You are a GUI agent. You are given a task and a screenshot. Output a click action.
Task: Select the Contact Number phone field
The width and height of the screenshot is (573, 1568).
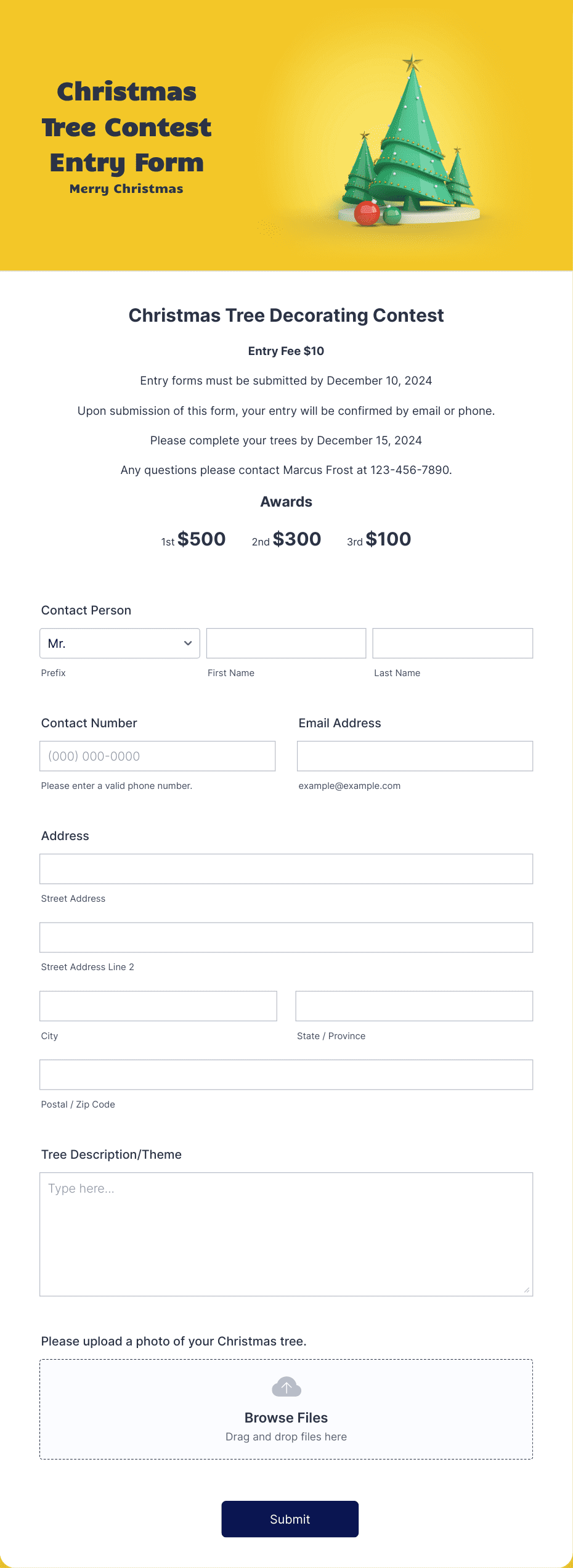(158, 756)
